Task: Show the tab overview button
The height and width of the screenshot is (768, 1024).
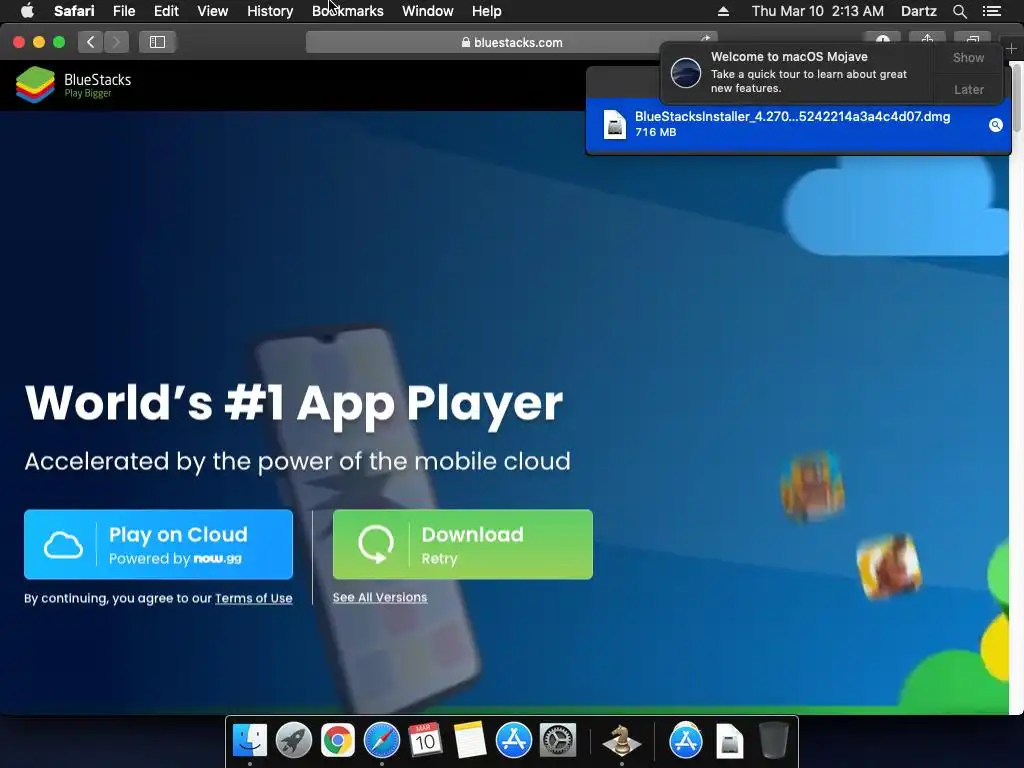Action: tap(972, 39)
